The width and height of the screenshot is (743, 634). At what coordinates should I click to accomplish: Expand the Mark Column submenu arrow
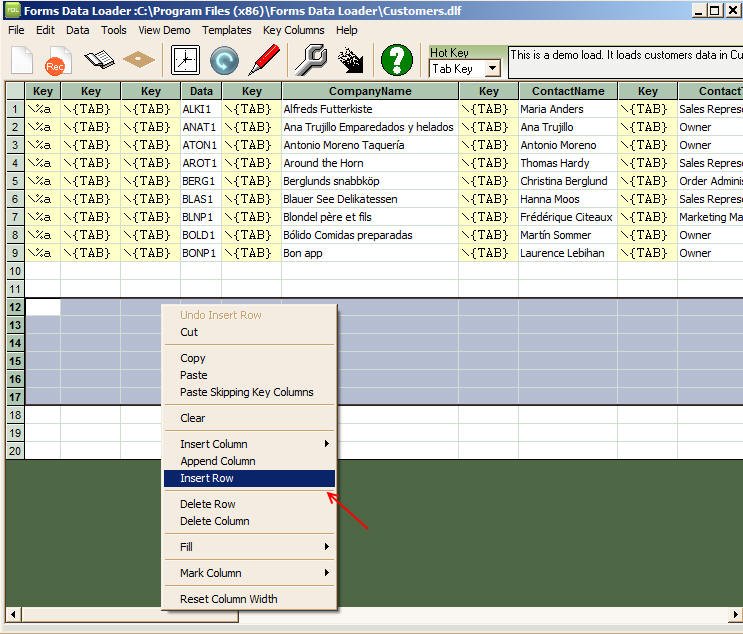(326, 573)
